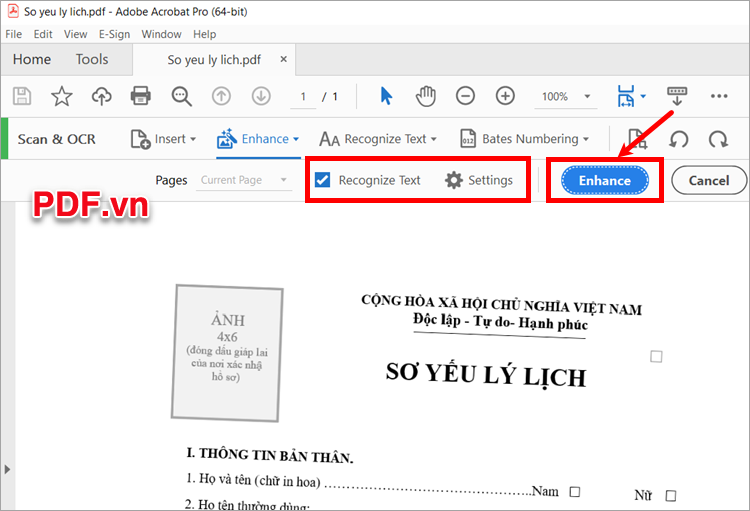Activate the arrow Selection tool
Screen dimensions: 750x511
click(x=387, y=96)
